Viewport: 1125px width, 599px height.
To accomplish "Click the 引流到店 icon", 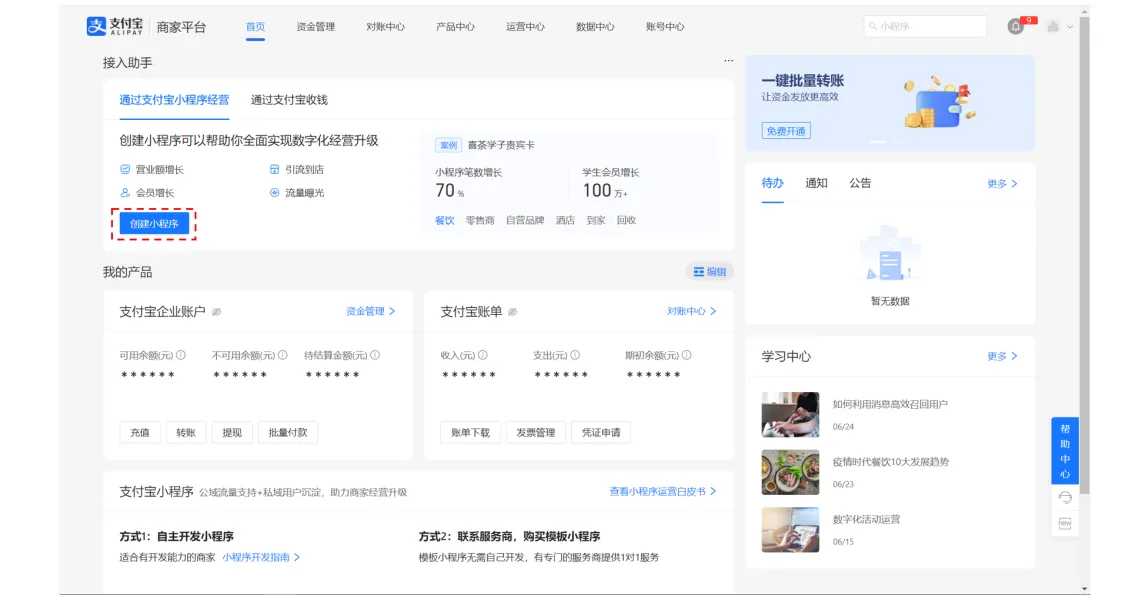I will [x=274, y=169].
